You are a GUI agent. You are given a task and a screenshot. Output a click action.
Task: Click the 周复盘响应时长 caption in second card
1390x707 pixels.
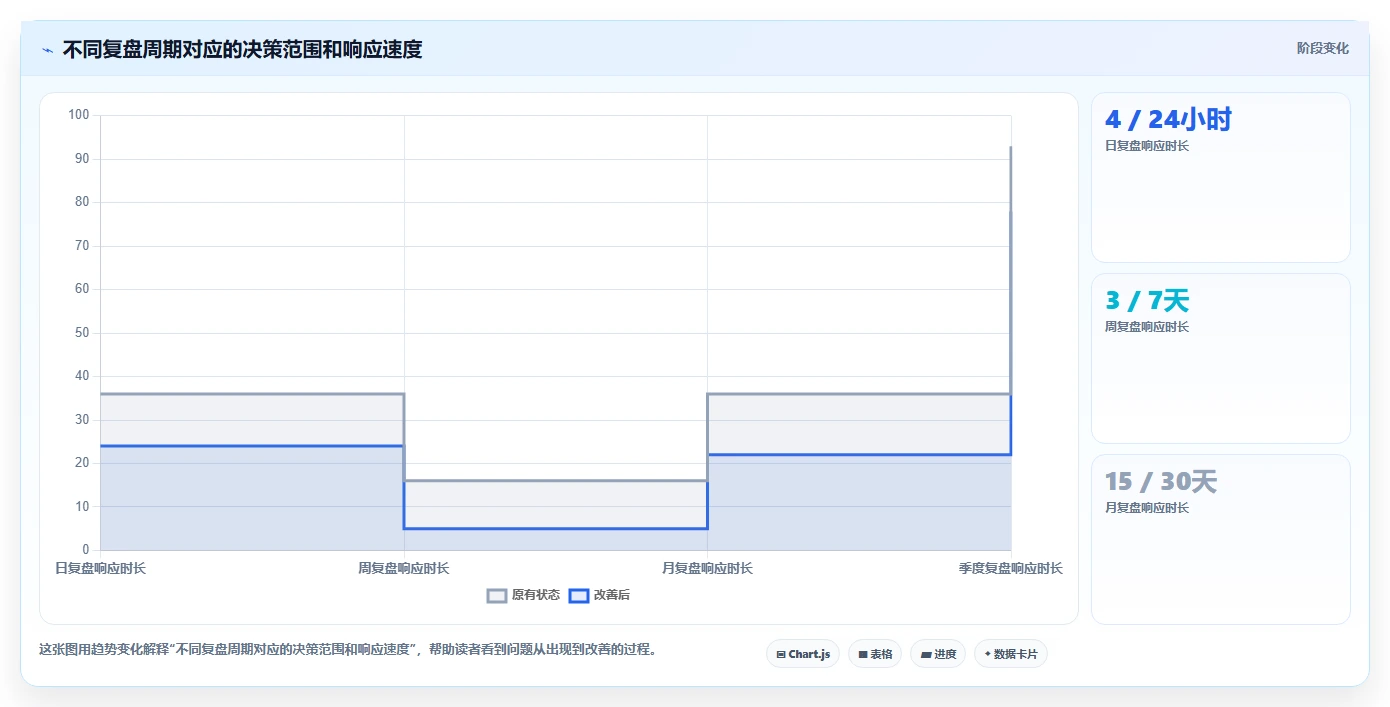(1147, 327)
